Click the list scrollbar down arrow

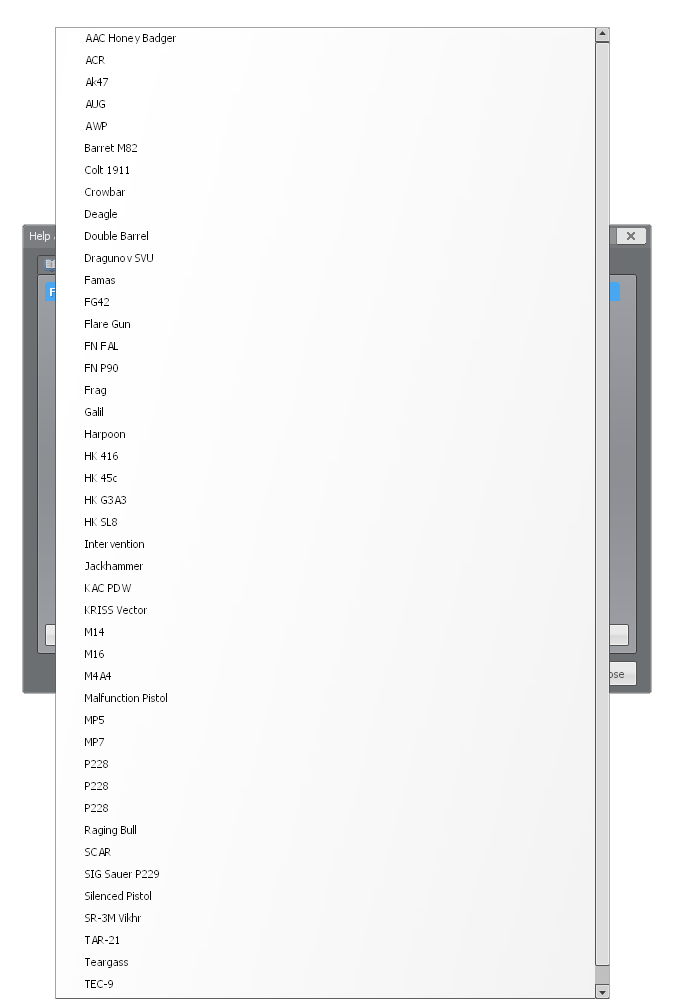(x=602, y=991)
